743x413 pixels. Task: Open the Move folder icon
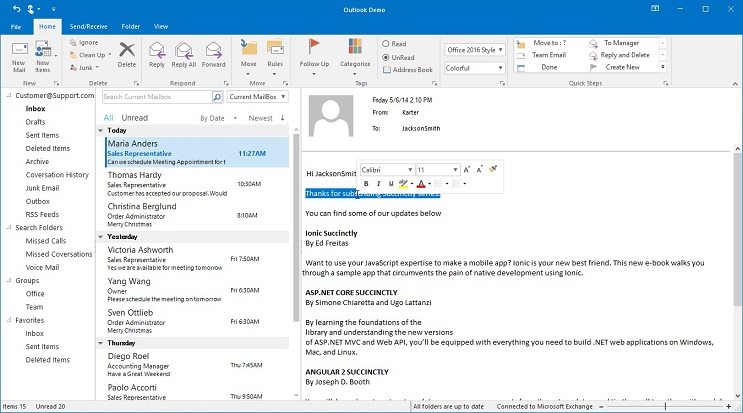pos(248,48)
